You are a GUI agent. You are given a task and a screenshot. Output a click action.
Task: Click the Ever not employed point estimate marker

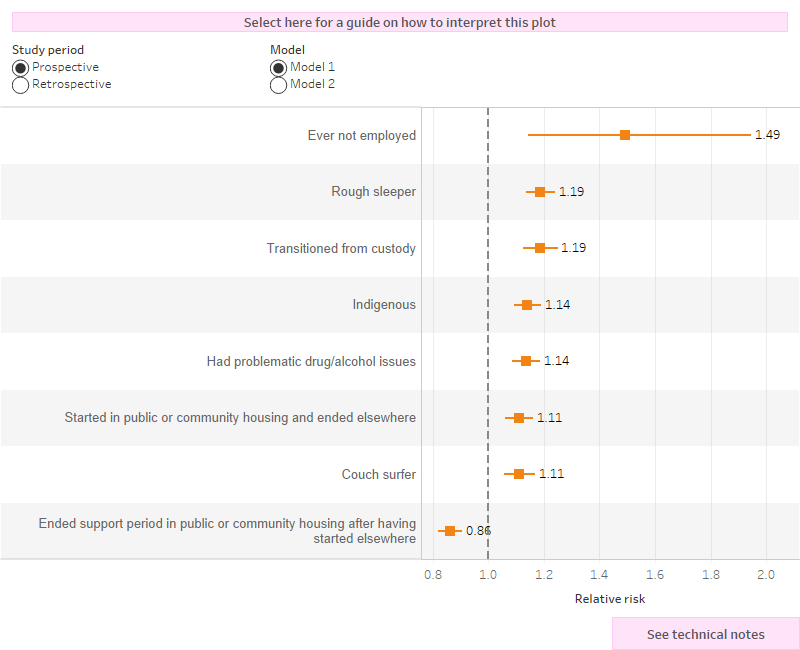[x=625, y=135]
